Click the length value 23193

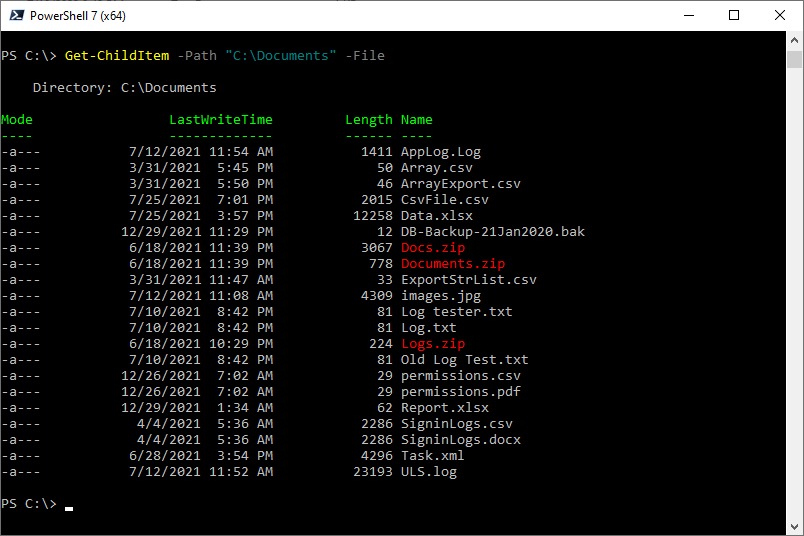click(373, 471)
